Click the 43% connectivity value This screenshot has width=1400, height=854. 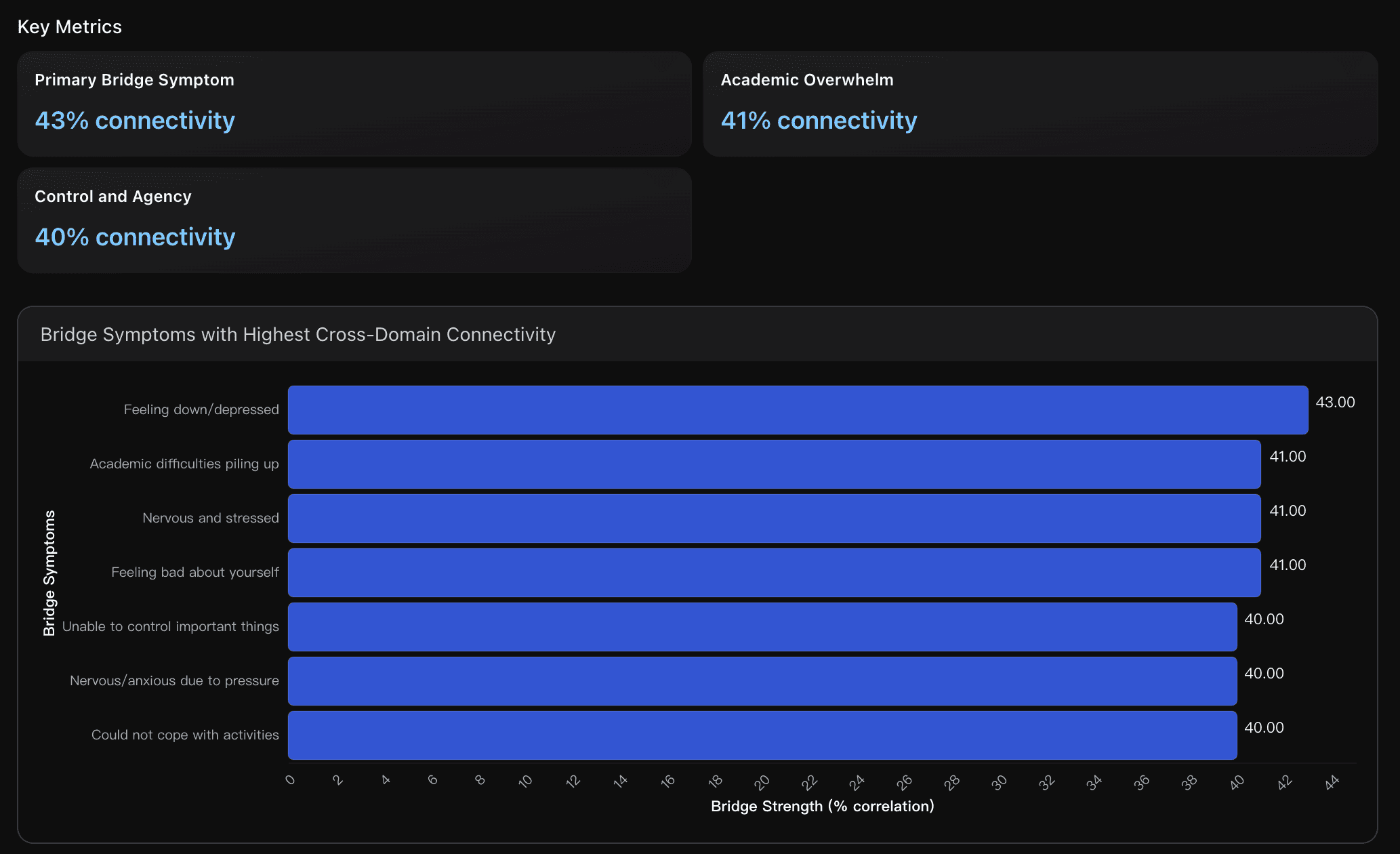135,121
